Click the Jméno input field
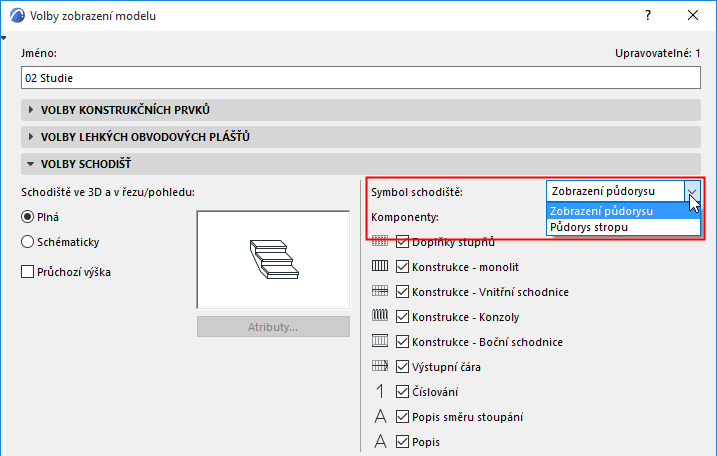 tap(361, 78)
